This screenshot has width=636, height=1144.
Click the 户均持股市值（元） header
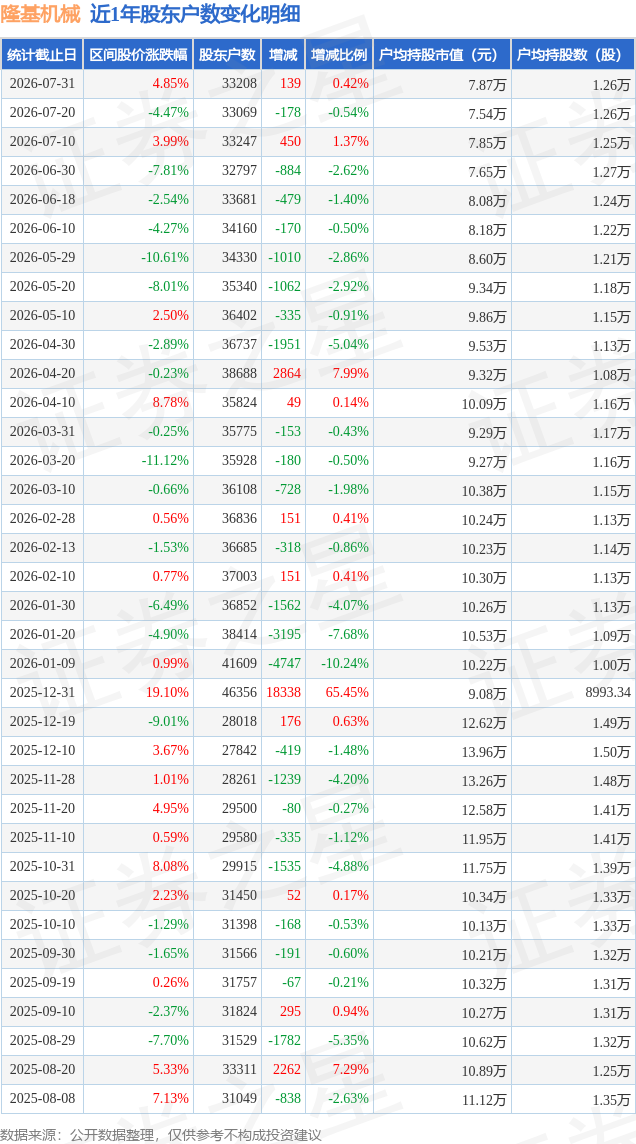441,55
